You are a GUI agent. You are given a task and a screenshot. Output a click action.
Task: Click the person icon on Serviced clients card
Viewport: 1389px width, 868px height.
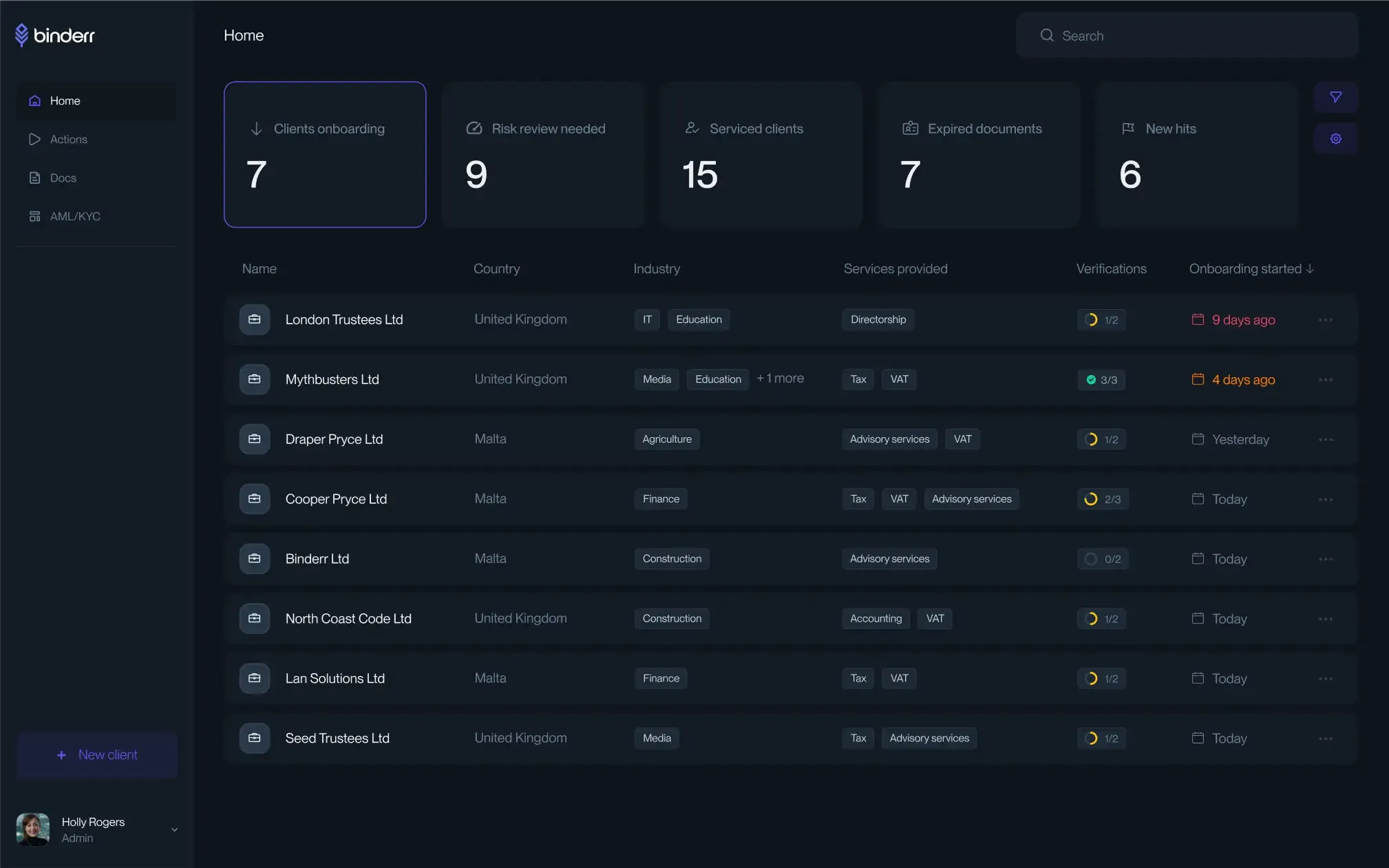691,128
